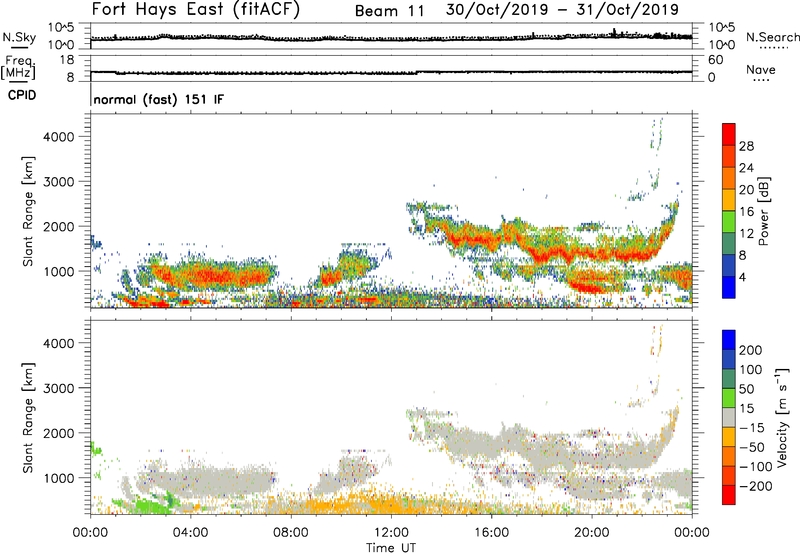Pick the red bottom segment of velocity colorbar
Image resolution: width=800 pixels, height=554 pixels.
[x=729, y=495]
